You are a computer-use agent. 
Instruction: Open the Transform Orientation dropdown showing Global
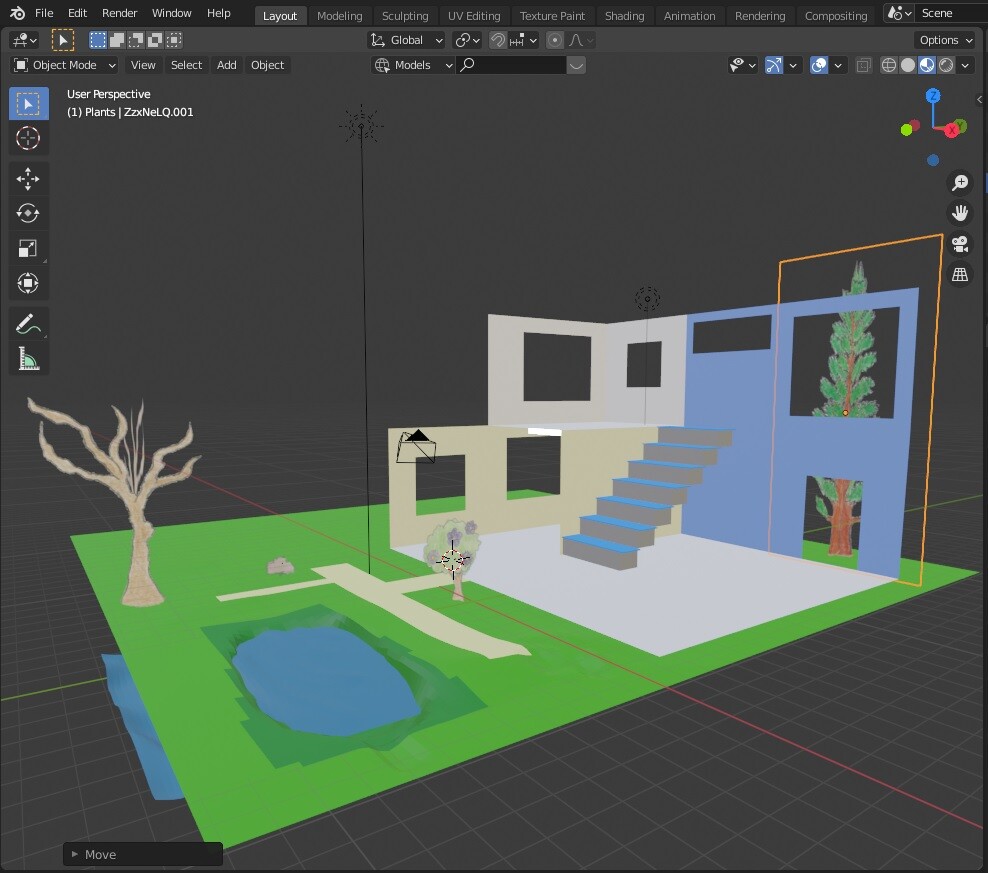[x=406, y=40]
